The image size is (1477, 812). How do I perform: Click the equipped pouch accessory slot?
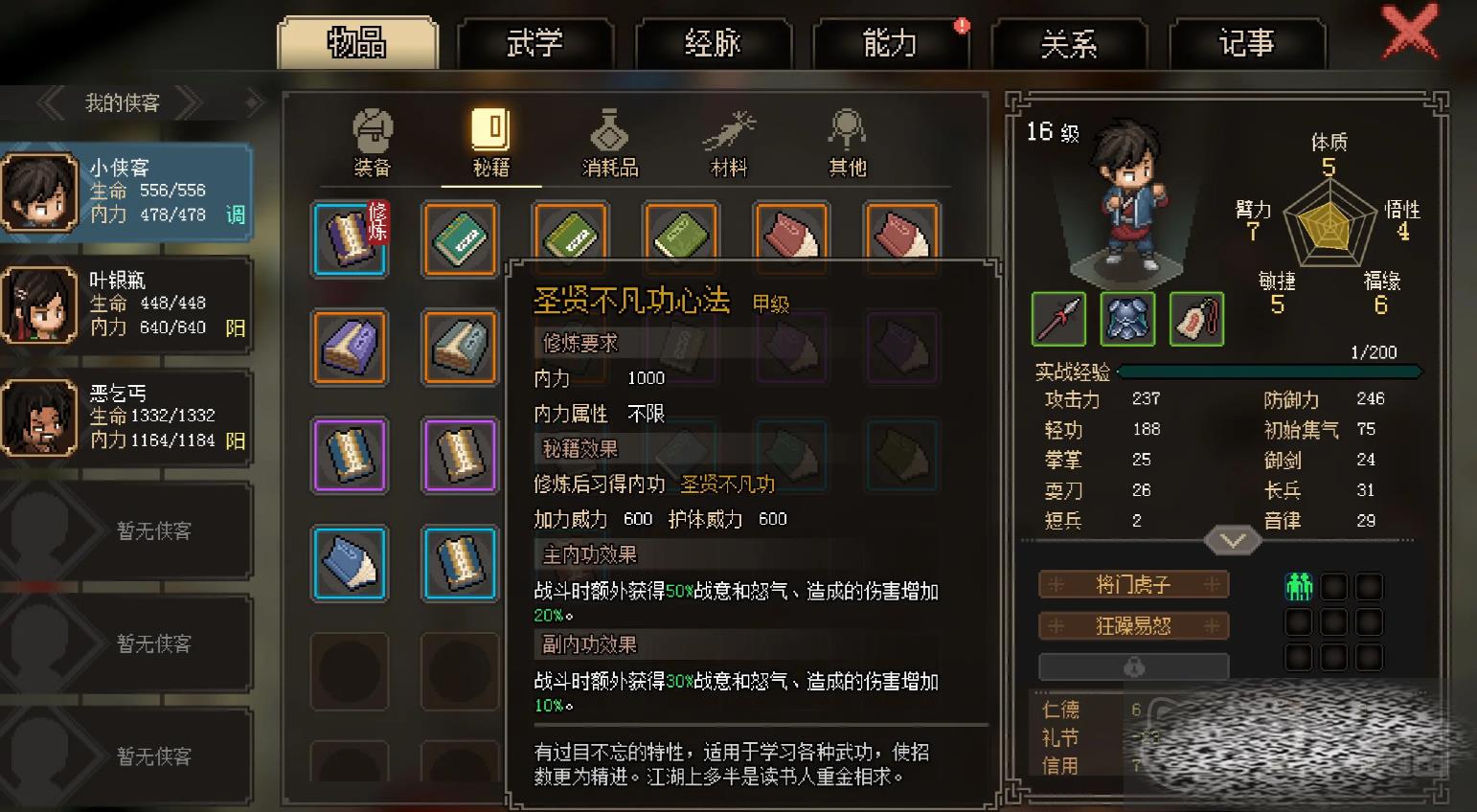click(1196, 319)
